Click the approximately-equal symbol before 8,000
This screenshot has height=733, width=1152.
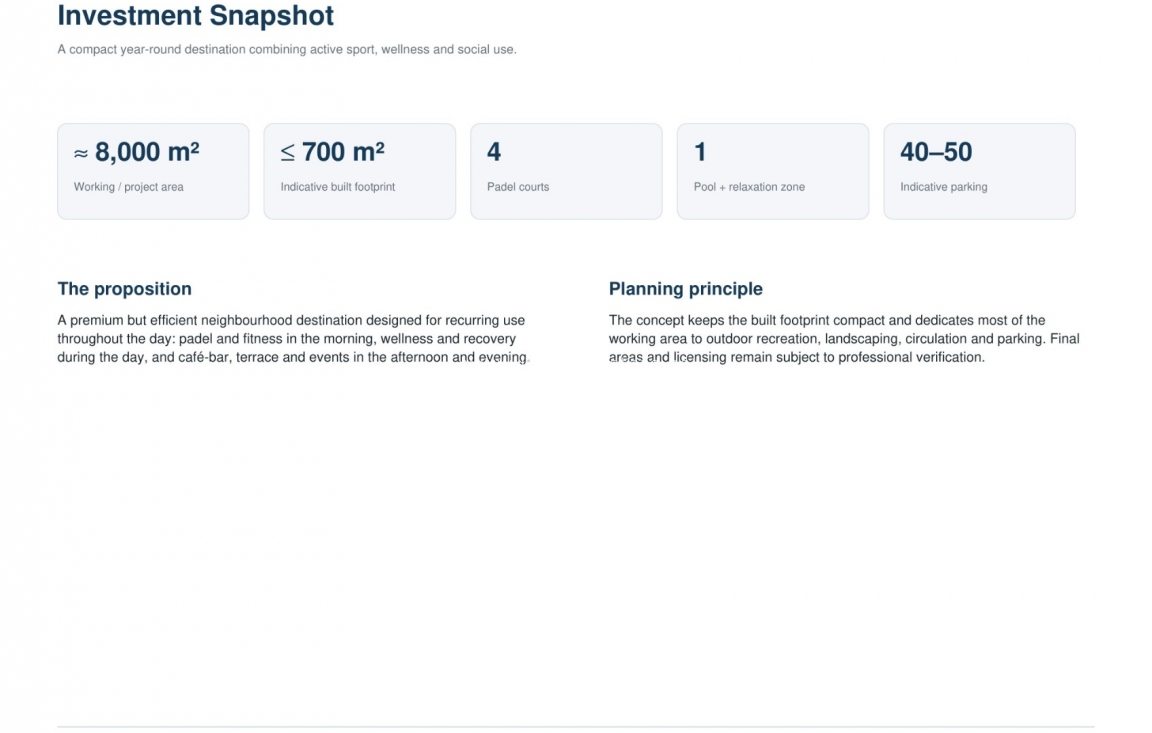coord(81,154)
